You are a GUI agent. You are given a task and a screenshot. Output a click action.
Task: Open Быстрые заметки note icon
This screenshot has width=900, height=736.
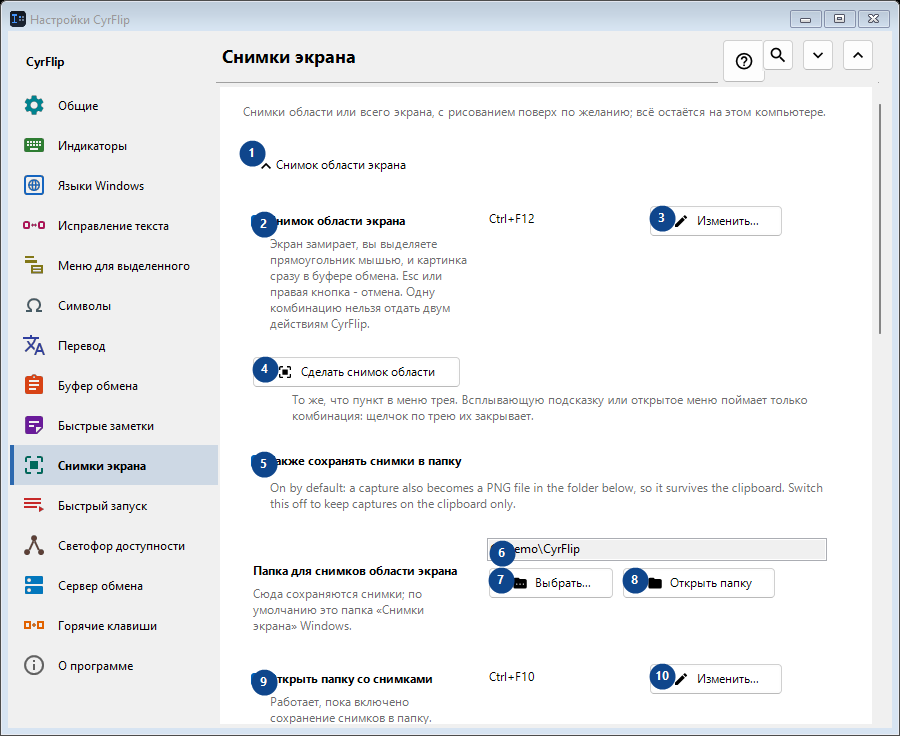(x=34, y=425)
